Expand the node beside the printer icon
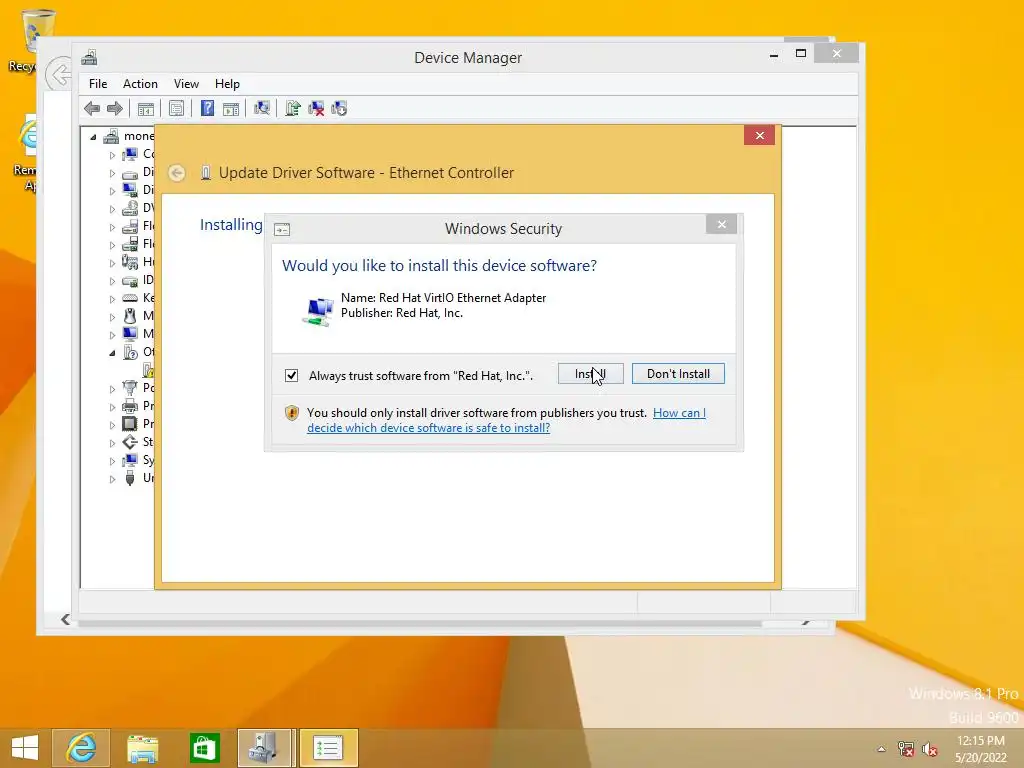The image size is (1024, 768). [112, 407]
